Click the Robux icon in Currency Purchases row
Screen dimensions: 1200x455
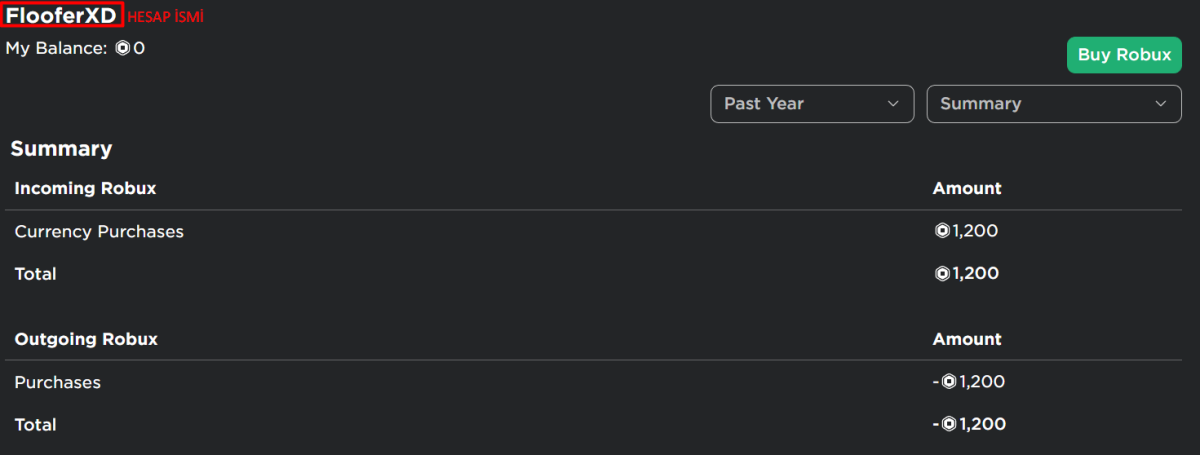[x=942, y=232]
